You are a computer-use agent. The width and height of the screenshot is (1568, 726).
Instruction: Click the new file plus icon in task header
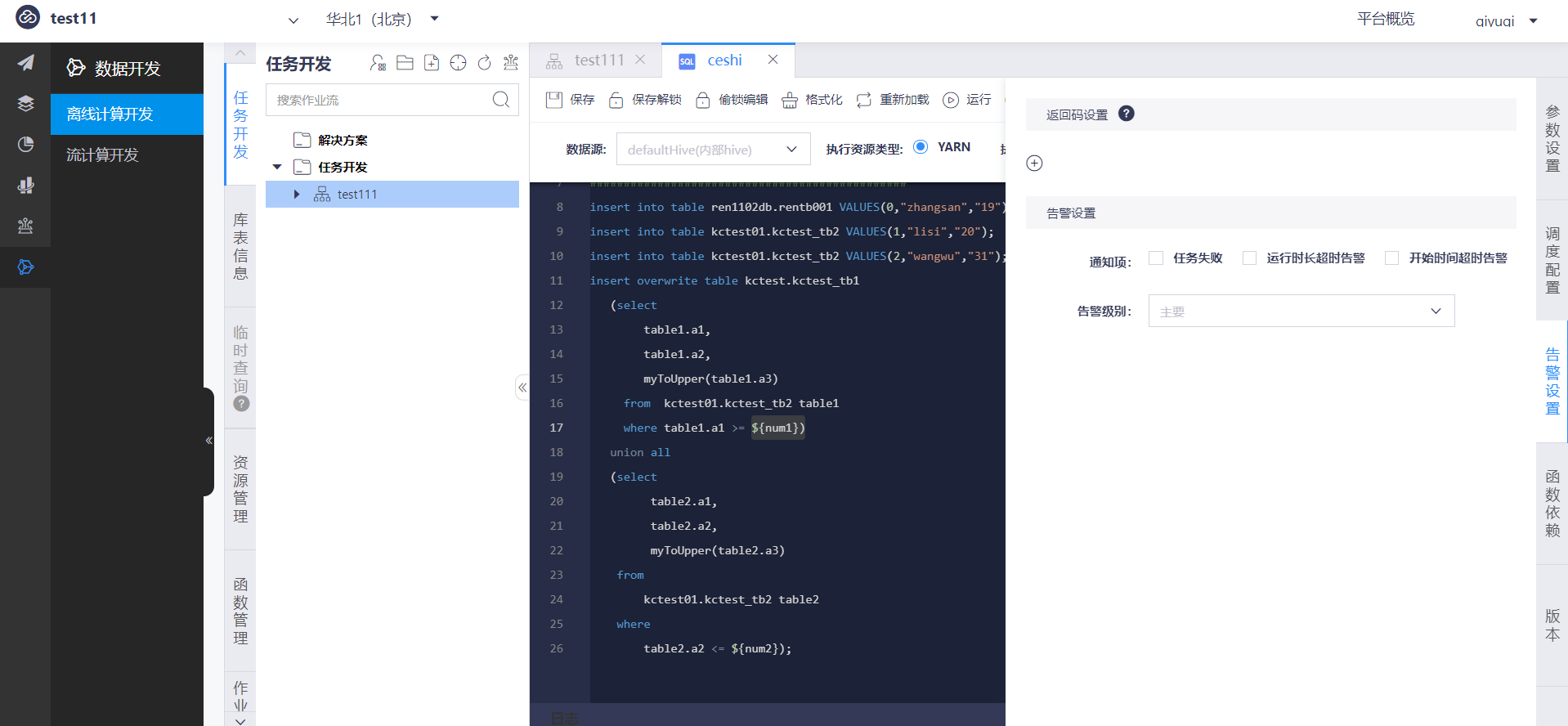point(432,63)
